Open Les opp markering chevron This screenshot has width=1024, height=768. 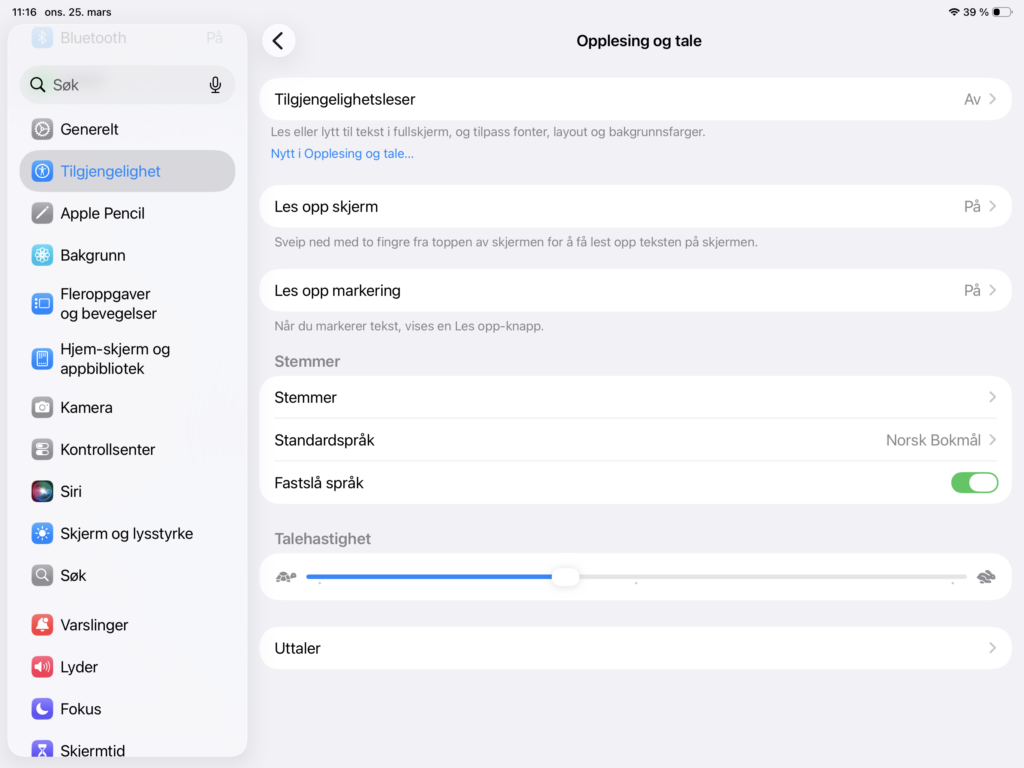[x=993, y=291]
